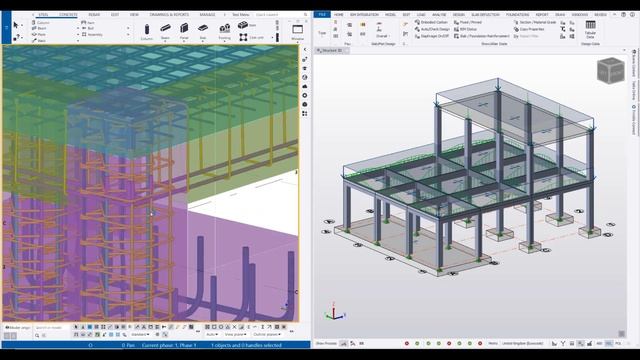Open United Kingdom (Eurocode) code selector
The image size is (640, 360).
523,344
